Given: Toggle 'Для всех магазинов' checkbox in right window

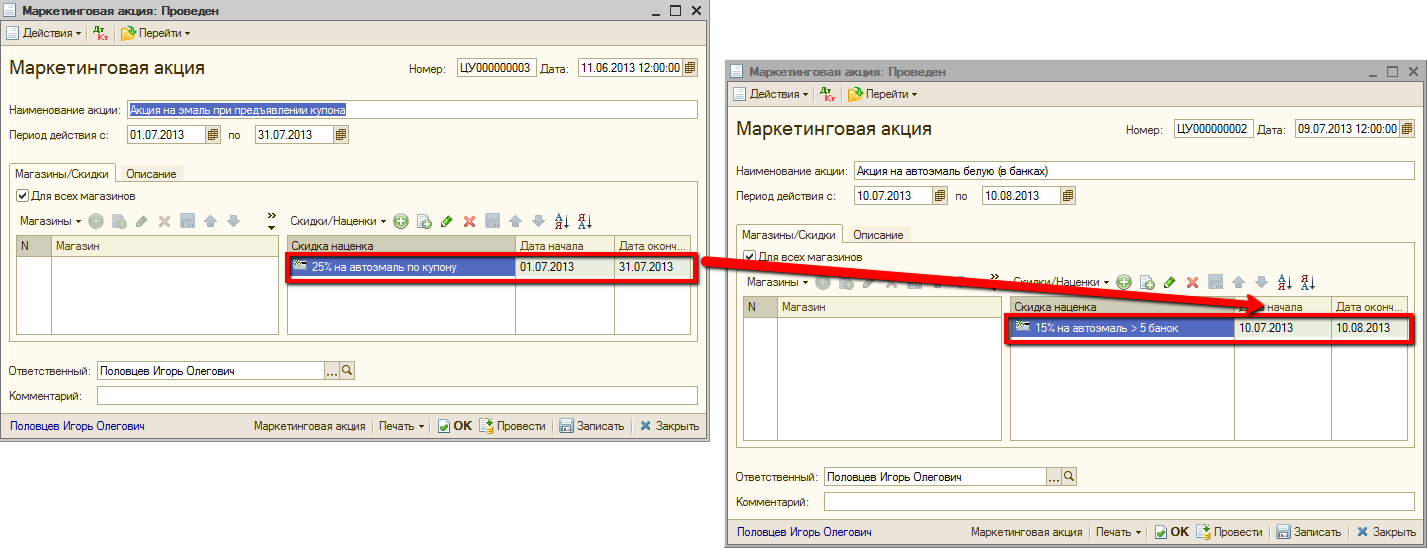Looking at the screenshot, I should pyautogui.click(x=750, y=257).
